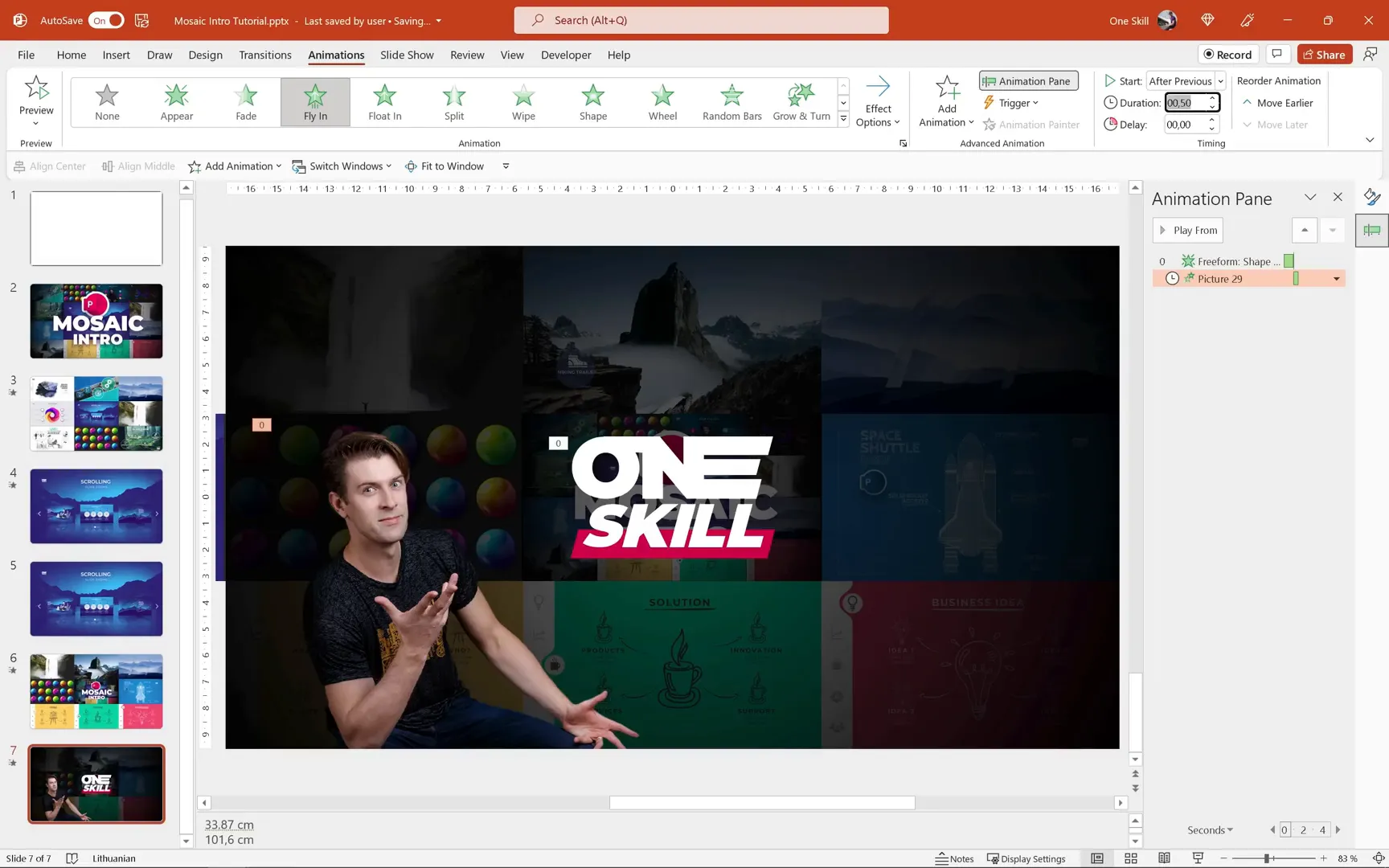Click the Record button
Screen dimensions: 1389x868
1227,54
